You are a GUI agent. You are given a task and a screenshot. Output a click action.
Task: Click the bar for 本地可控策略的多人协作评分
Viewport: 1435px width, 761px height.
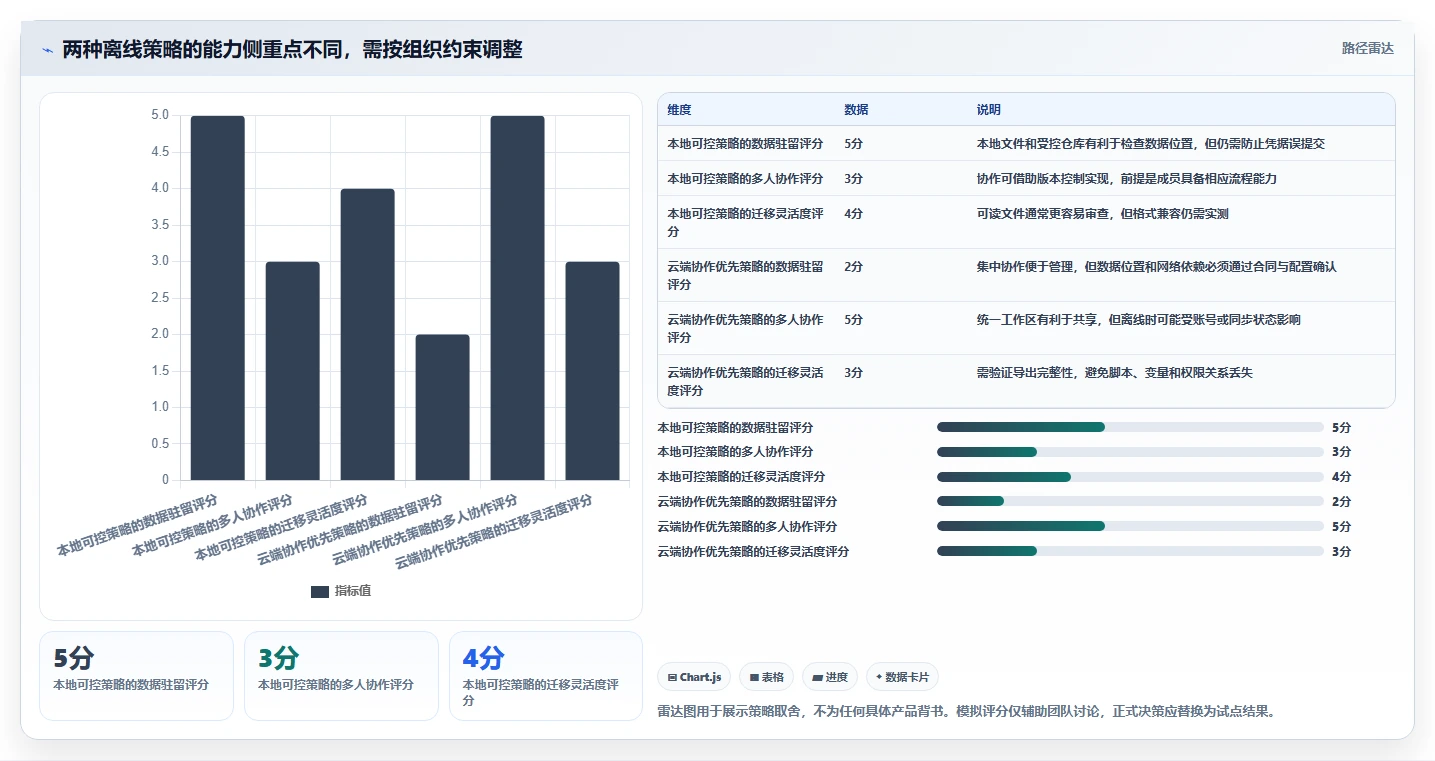point(293,371)
